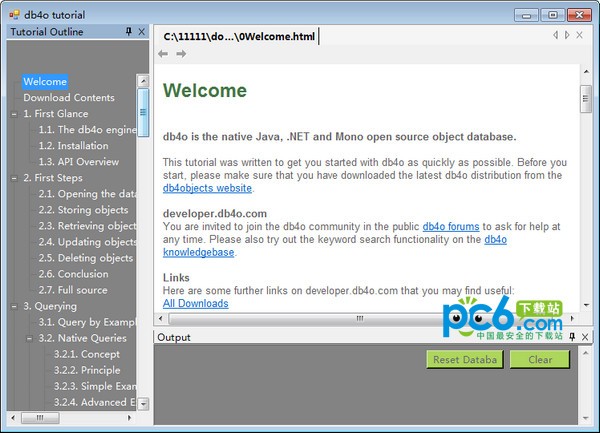Open 2.4. Updating objects topic
Viewport: 600px width, 433px height.
87,242
